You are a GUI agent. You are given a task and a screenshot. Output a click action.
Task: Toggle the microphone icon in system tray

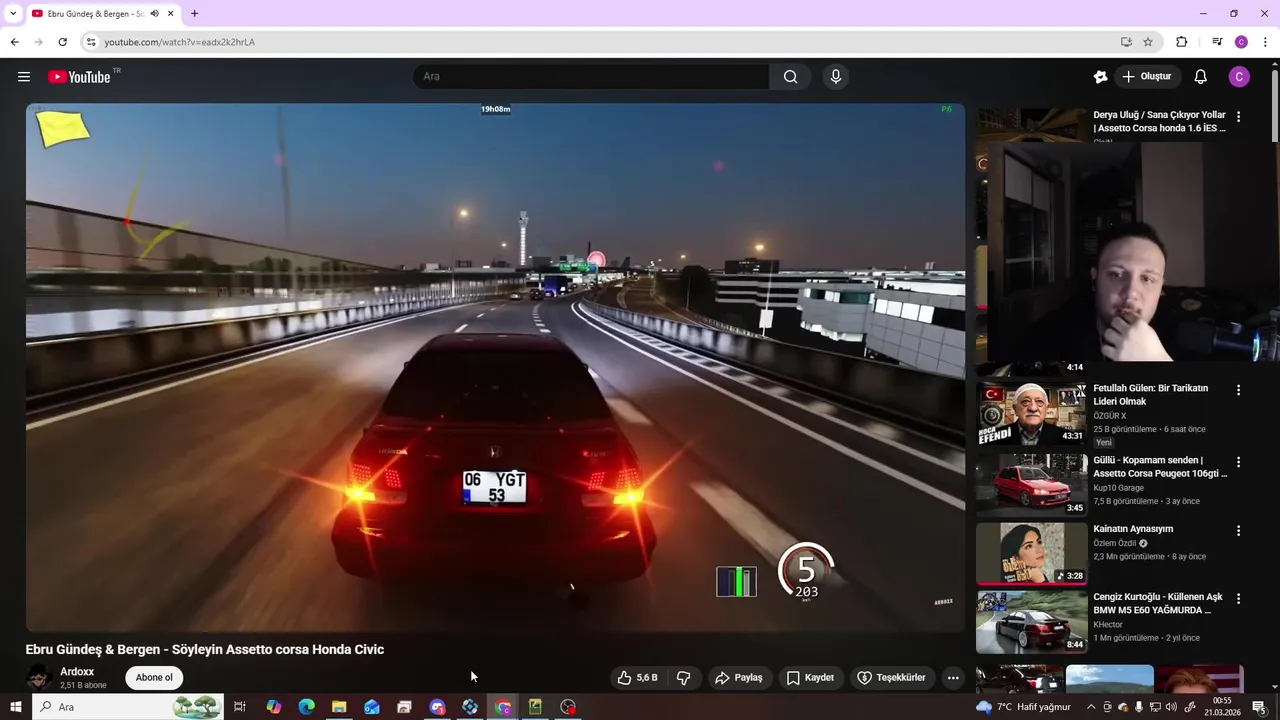pyautogui.click(x=1139, y=707)
